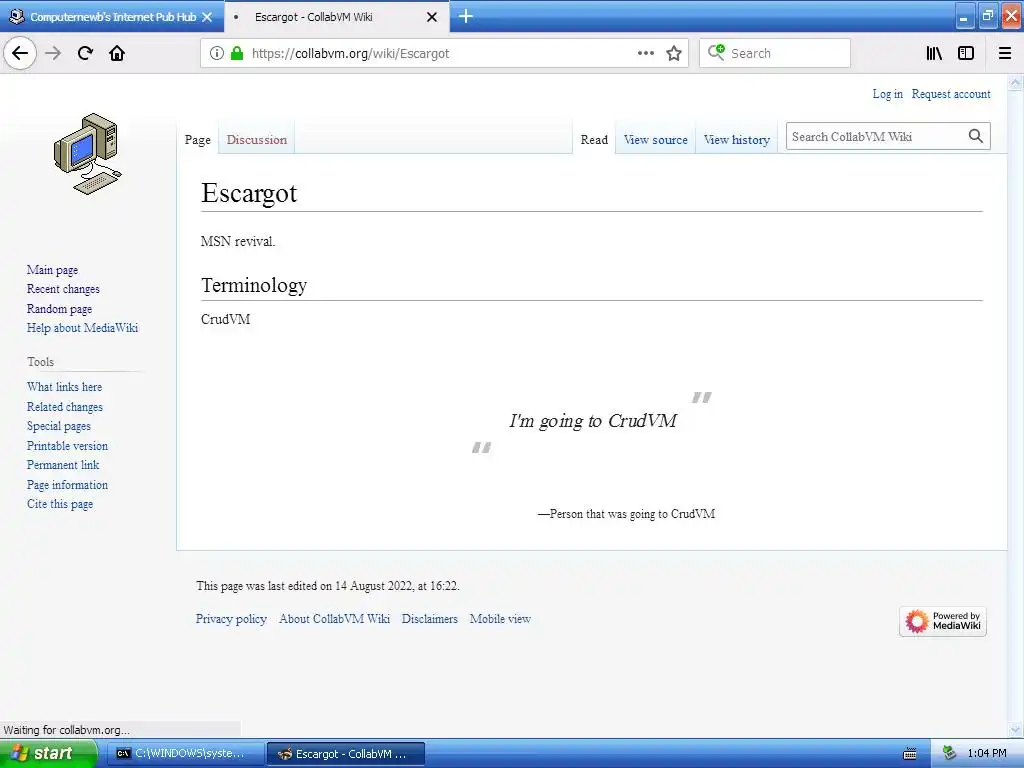This screenshot has width=1024, height=768.
Task: Click the Permanent link item
Action: [63, 465]
